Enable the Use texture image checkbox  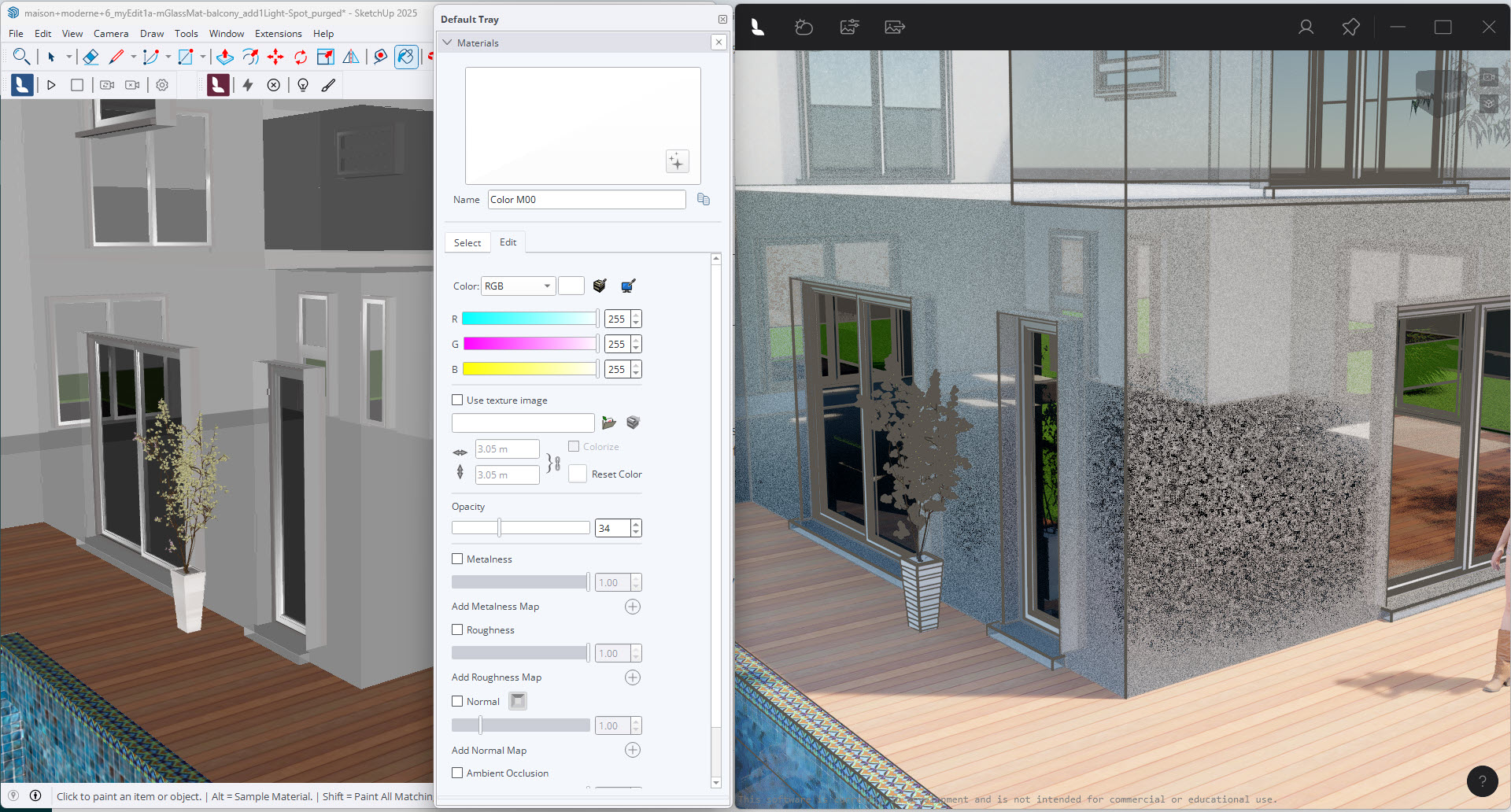pos(457,400)
